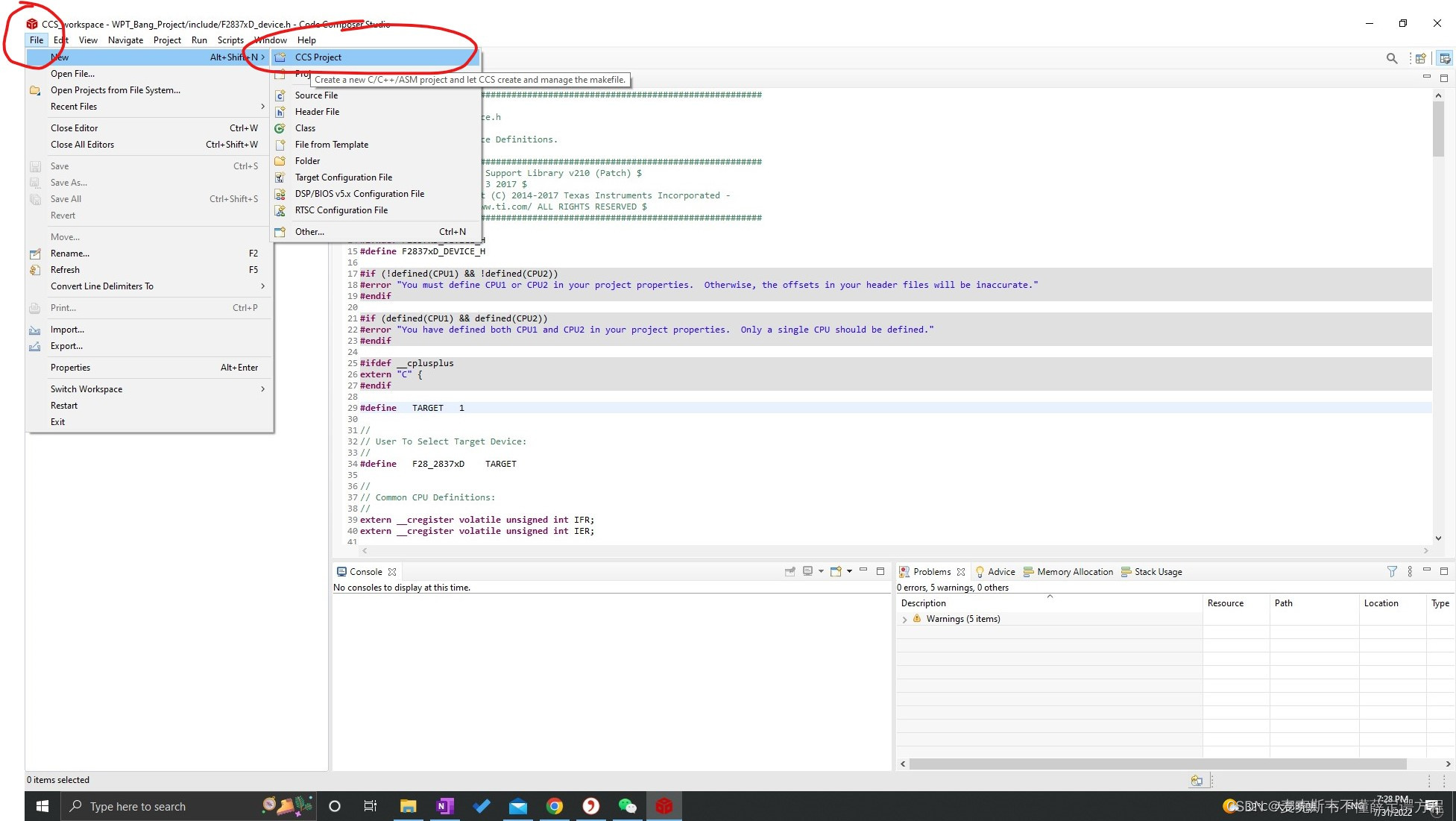The height and width of the screenshot is (821, 1456).
Task: Expand Convert Line Delimiters To submenu
Action: 149,286
